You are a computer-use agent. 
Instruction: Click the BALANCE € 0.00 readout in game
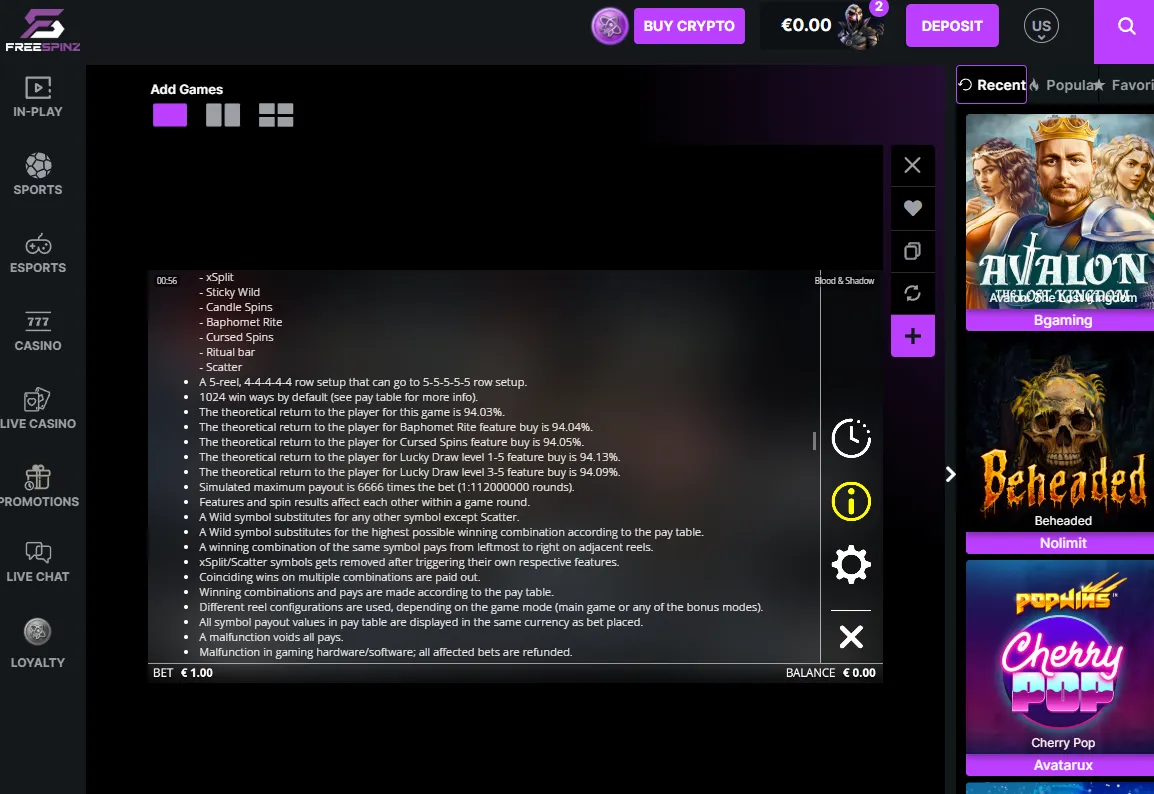[x=830, y=673]
